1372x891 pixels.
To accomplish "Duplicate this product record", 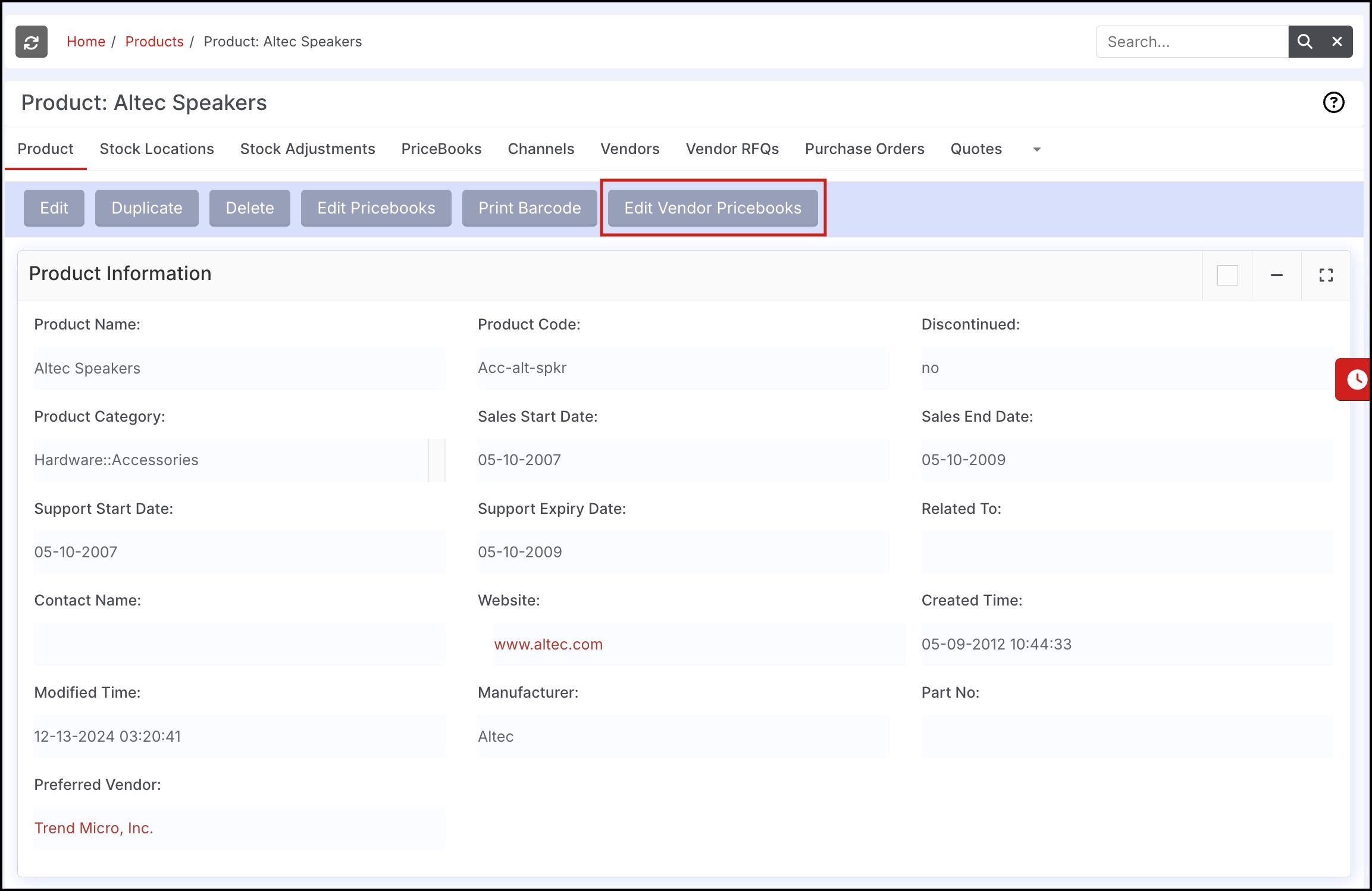I will coord(147,208).
